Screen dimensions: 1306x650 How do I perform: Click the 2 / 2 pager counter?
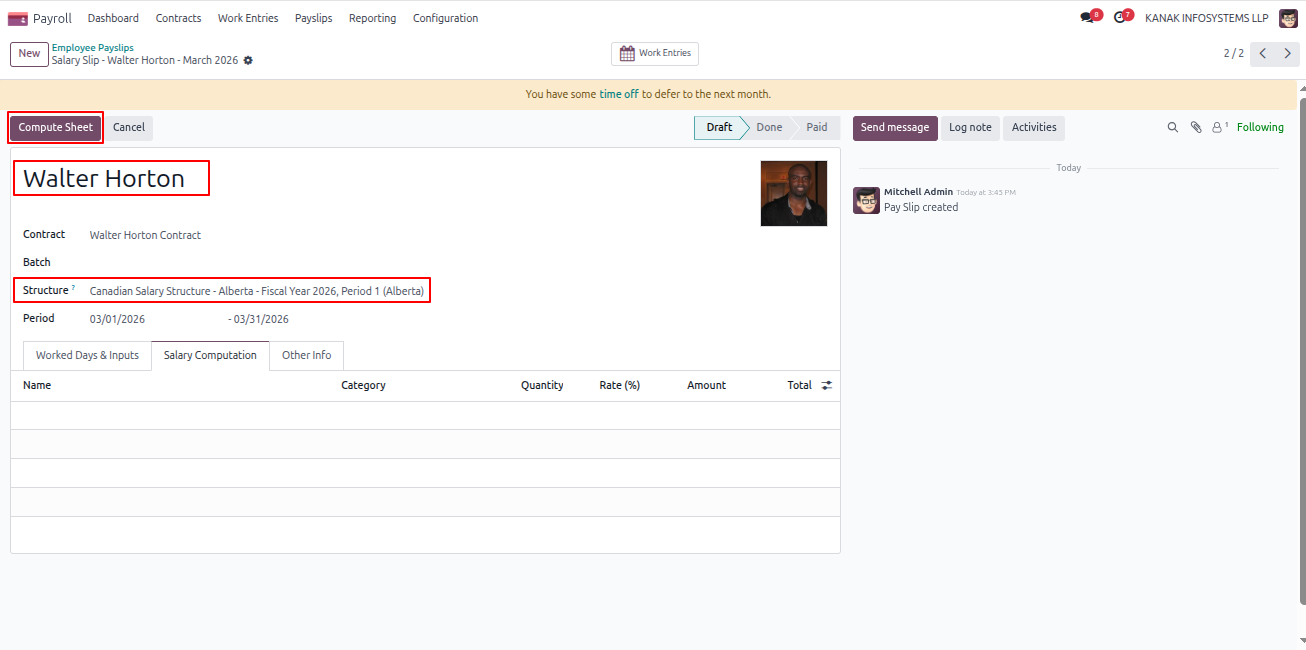coord(1234,53)
